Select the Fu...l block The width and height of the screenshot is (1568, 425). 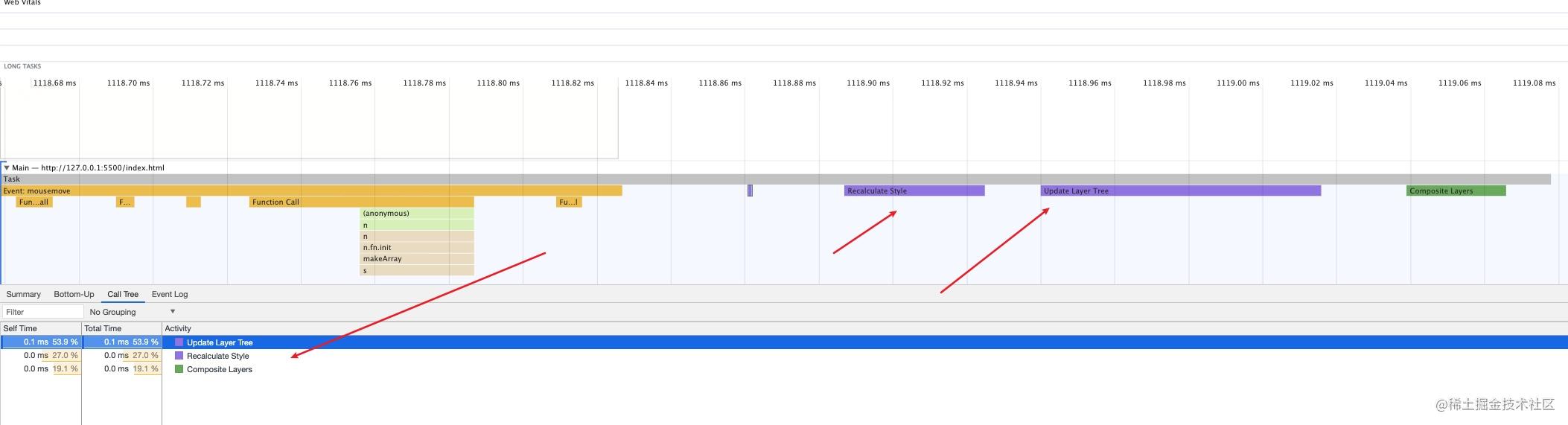point(569,202)
